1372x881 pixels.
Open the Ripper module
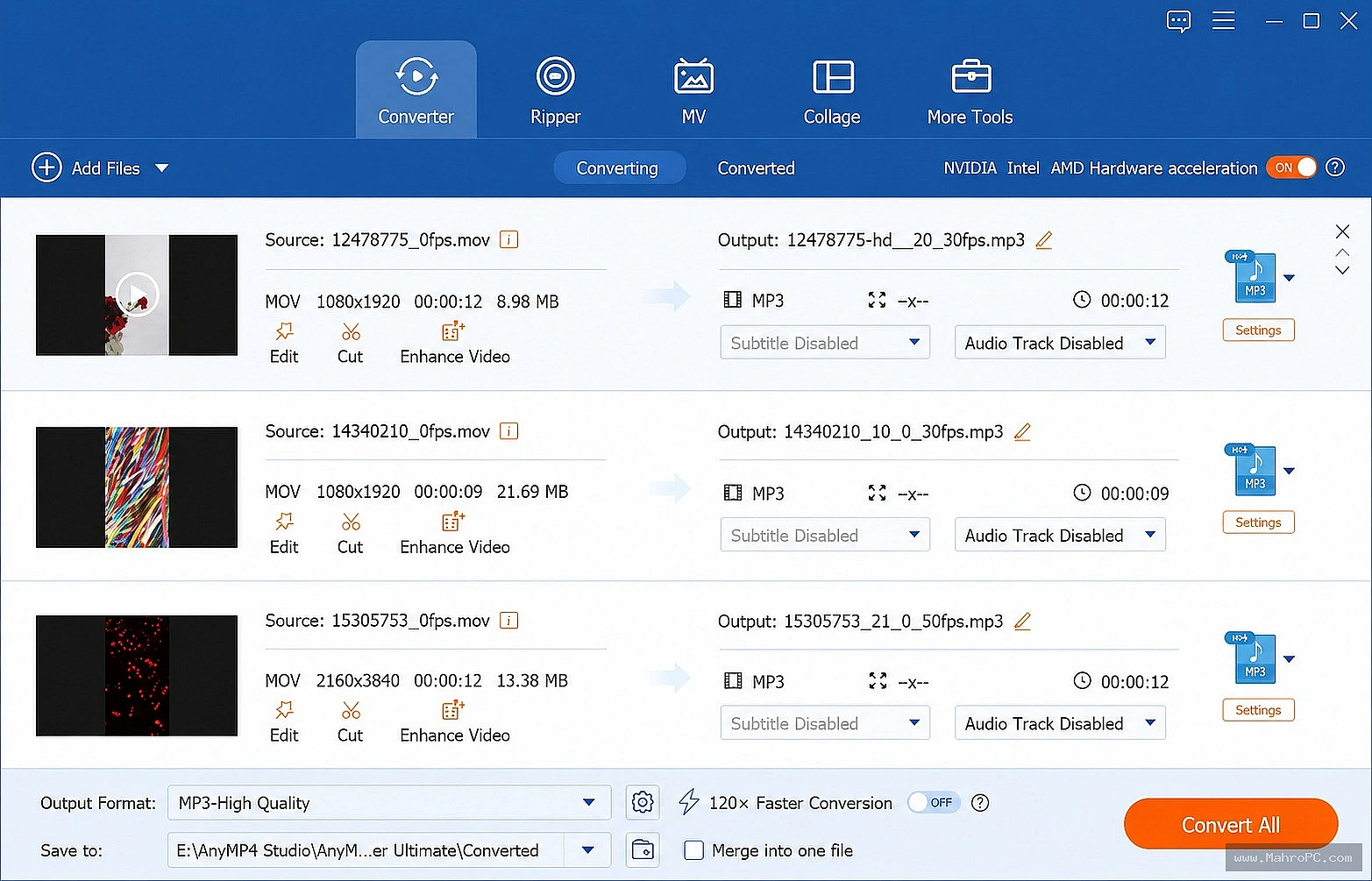tap(555, 91)
